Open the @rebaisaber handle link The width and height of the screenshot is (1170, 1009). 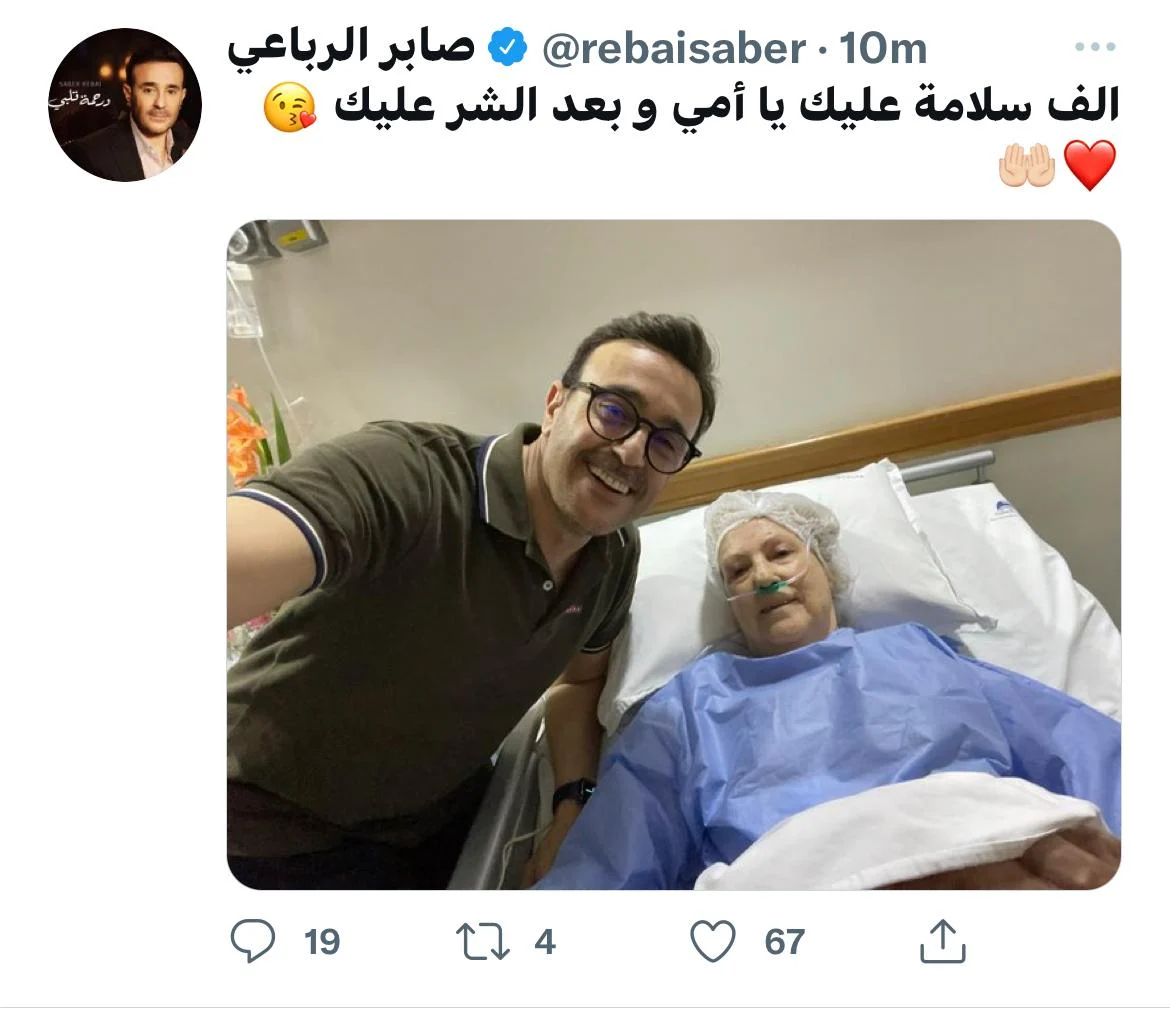point(674,49)
